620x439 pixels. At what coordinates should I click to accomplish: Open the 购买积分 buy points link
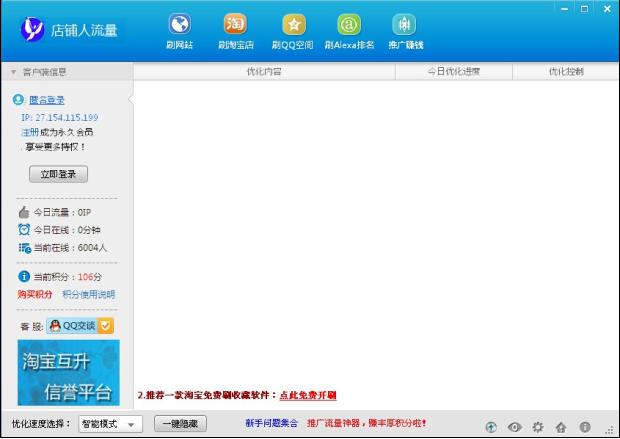pyautogui.click(x=35, y=295)
